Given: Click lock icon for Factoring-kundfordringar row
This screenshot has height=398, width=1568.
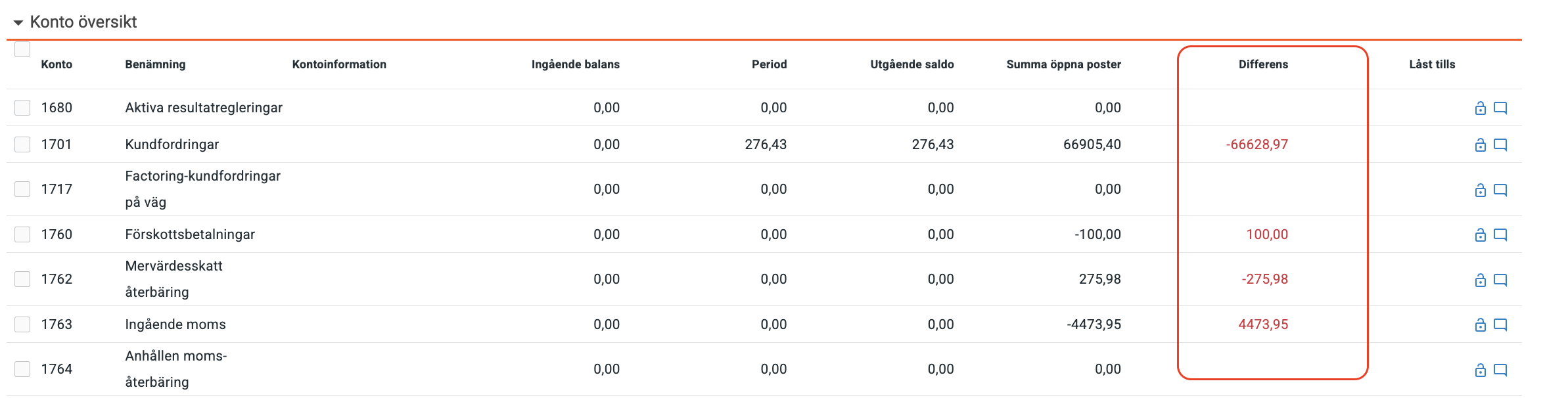Looking at the screenshot, I should coord(1480,190).
